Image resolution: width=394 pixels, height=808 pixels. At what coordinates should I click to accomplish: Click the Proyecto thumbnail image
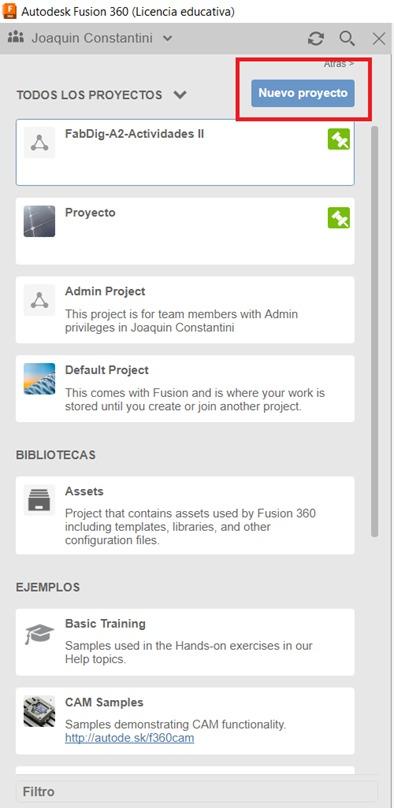pos(39,221)
